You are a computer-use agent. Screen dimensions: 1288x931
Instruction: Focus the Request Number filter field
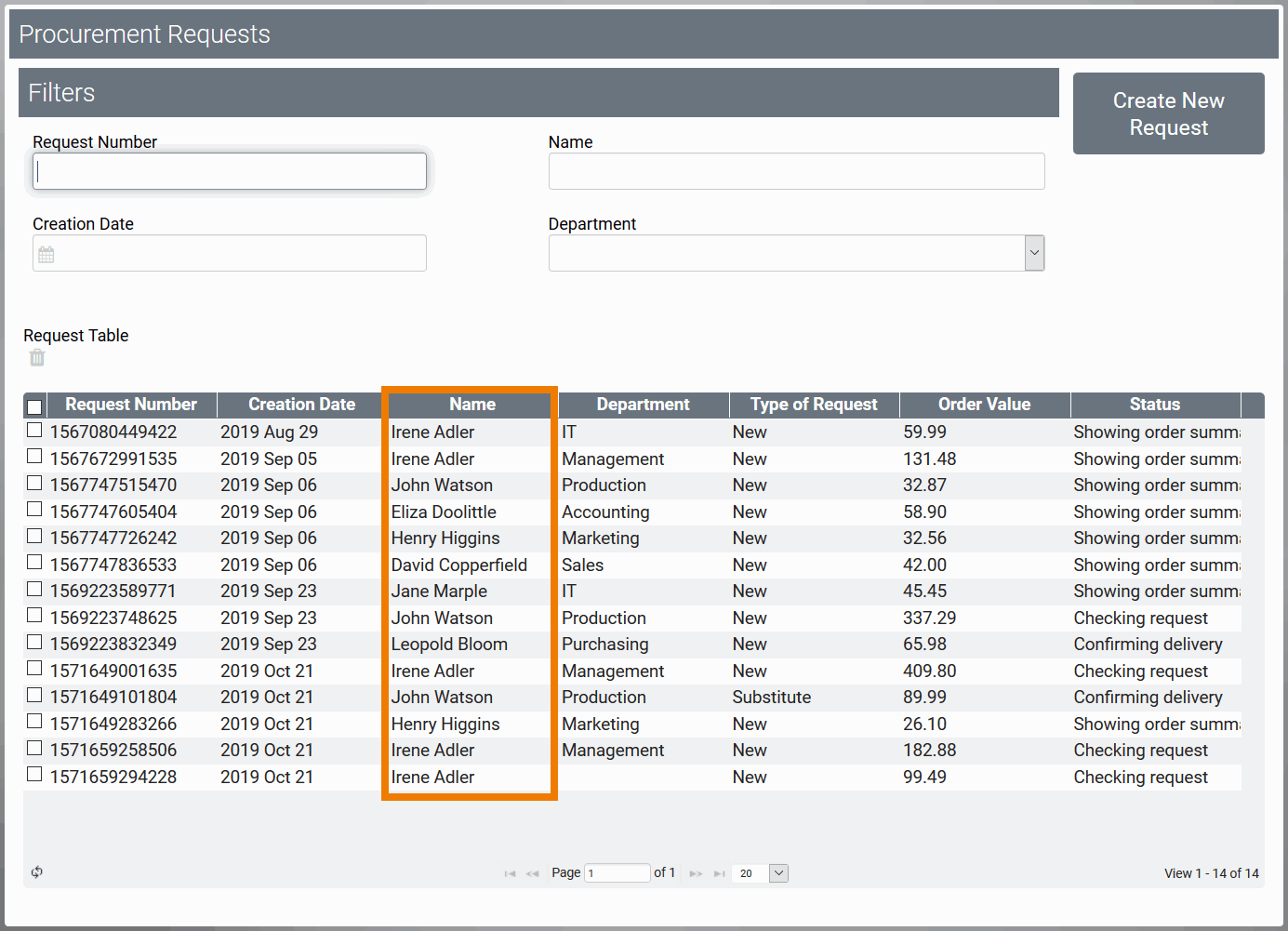(x=230, y=171)
